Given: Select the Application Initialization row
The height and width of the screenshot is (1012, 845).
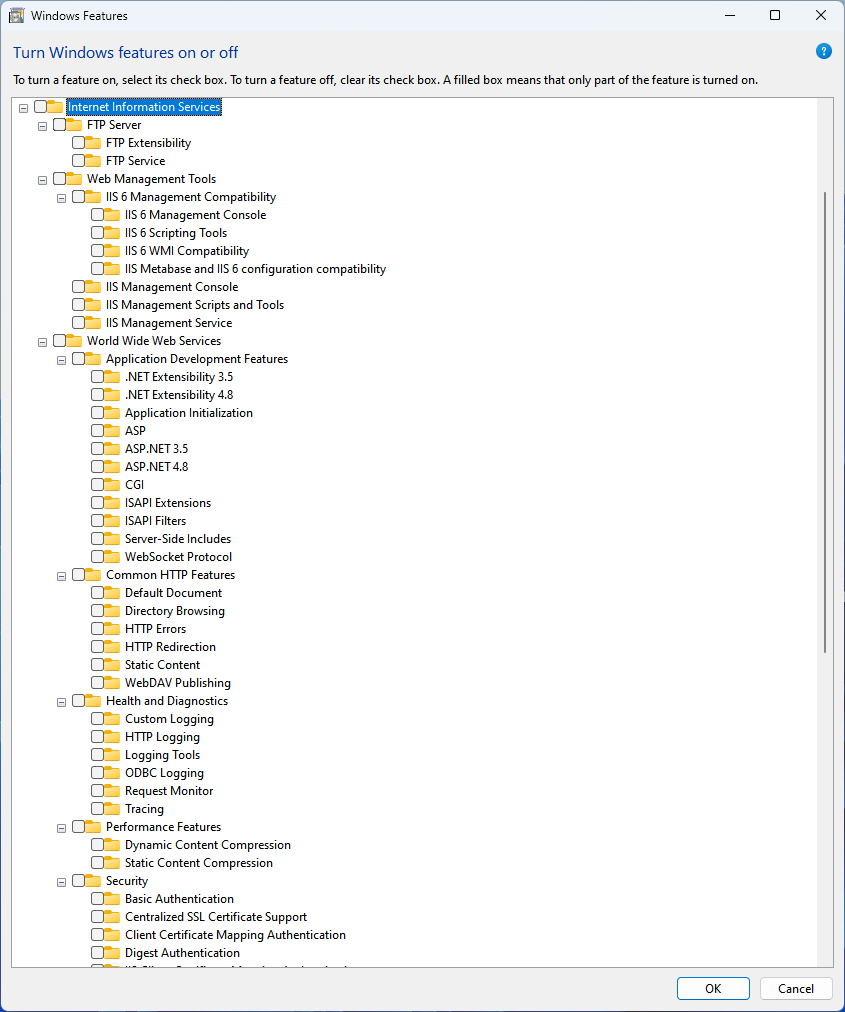Looking at the screenshot, I should 188,412.
